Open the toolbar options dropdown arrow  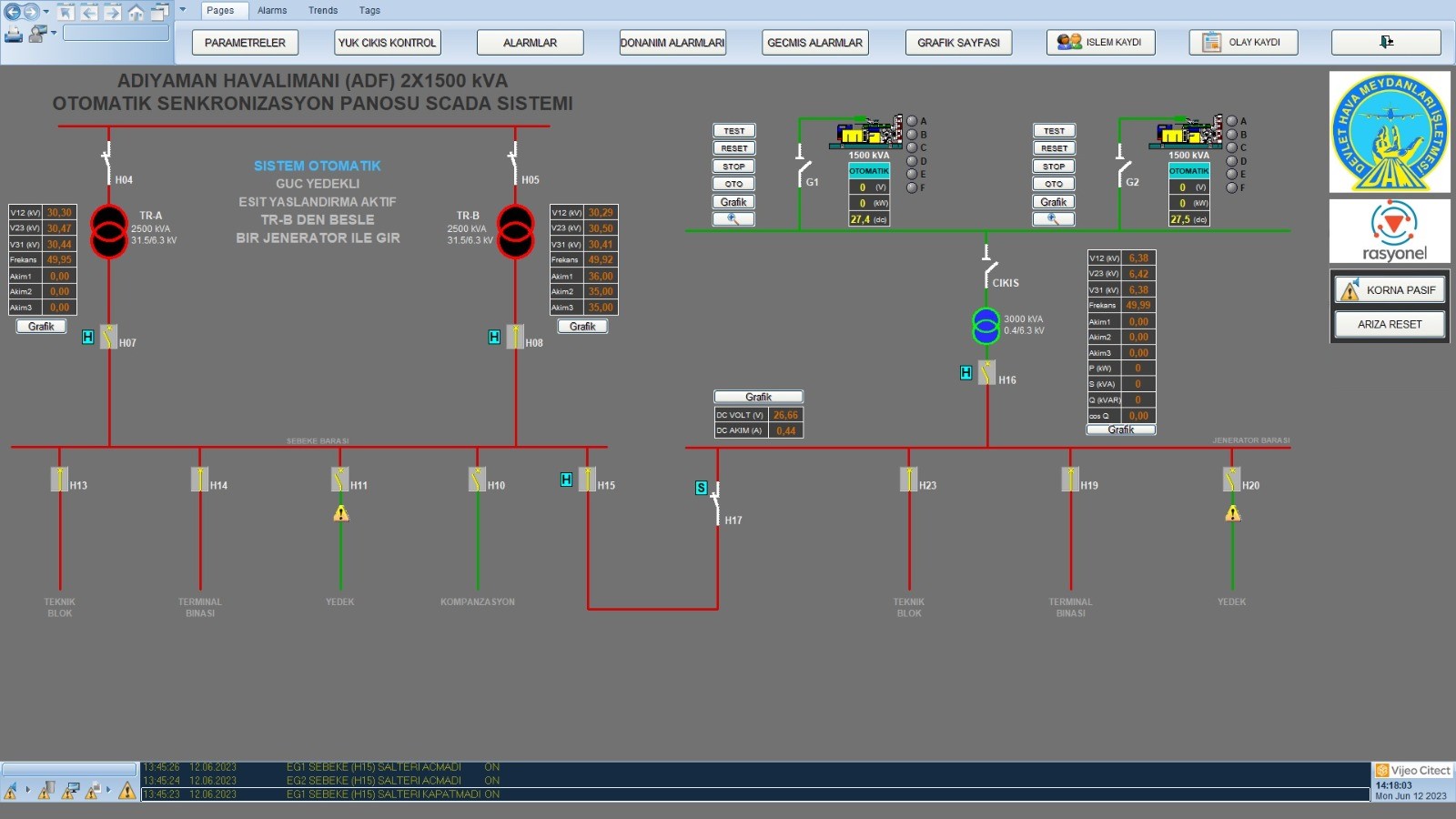[x=182, y=10]
